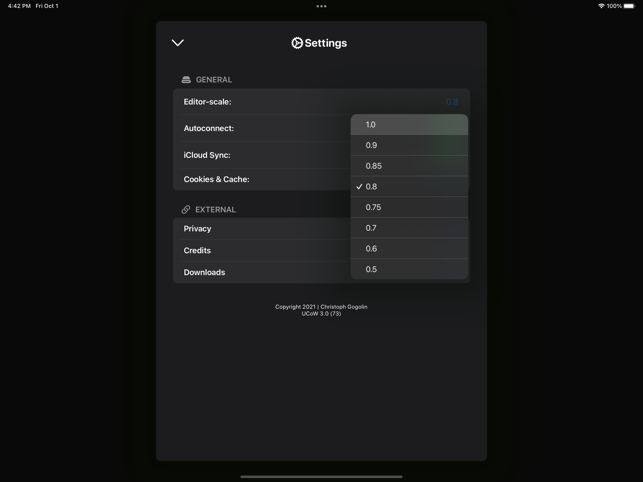Collapse settings with the down chevron
This screenshot has width=643, height=482.
[178, 43]
